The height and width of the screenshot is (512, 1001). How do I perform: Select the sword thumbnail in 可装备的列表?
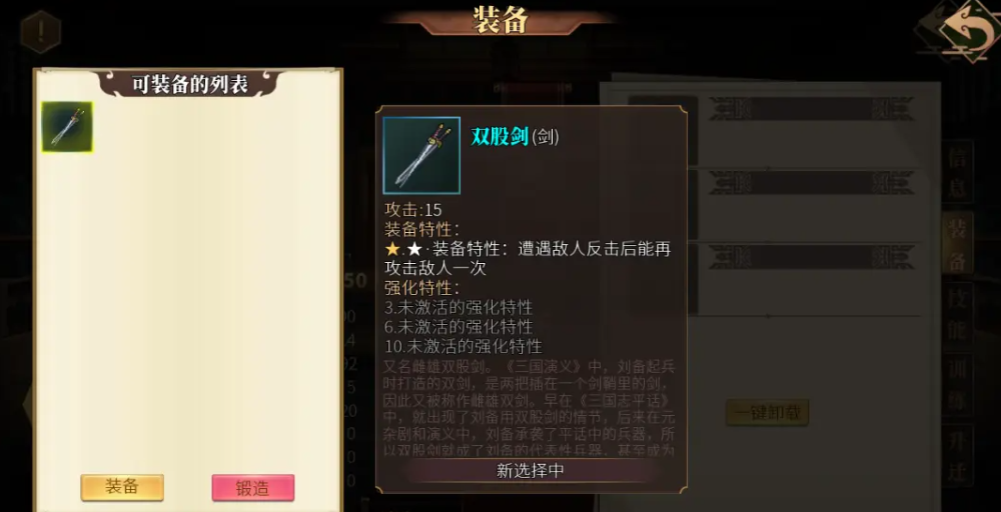(x=67, y=127)
